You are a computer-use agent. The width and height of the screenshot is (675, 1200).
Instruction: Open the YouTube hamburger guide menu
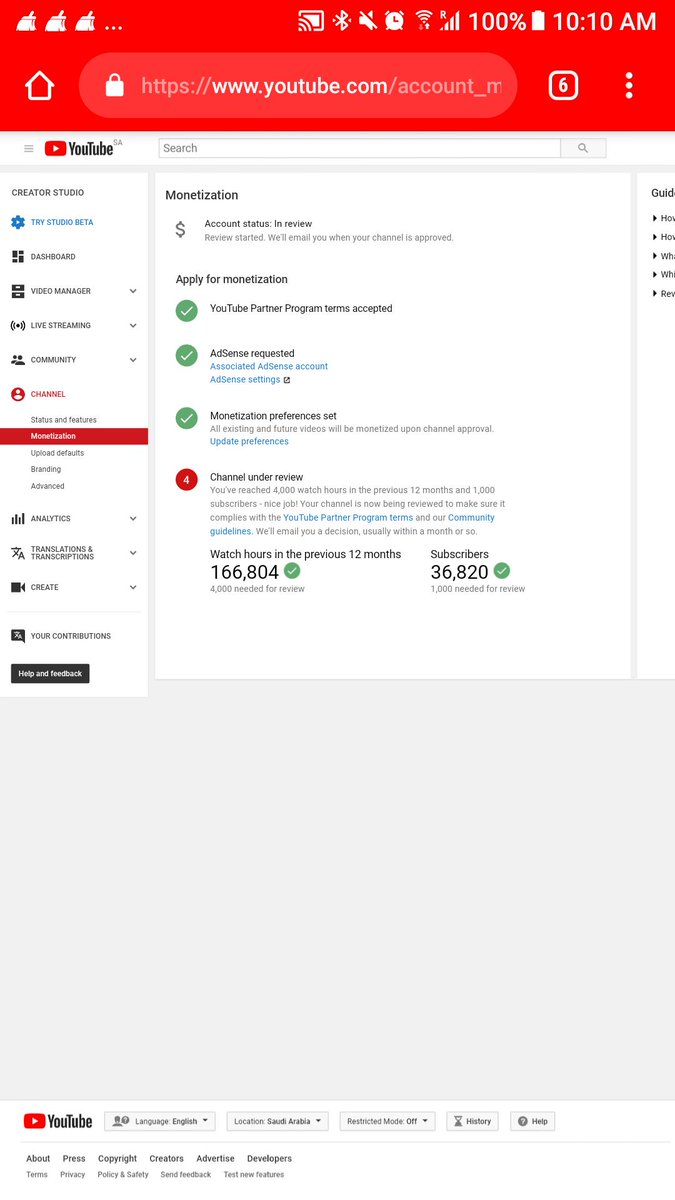point(28,148)
